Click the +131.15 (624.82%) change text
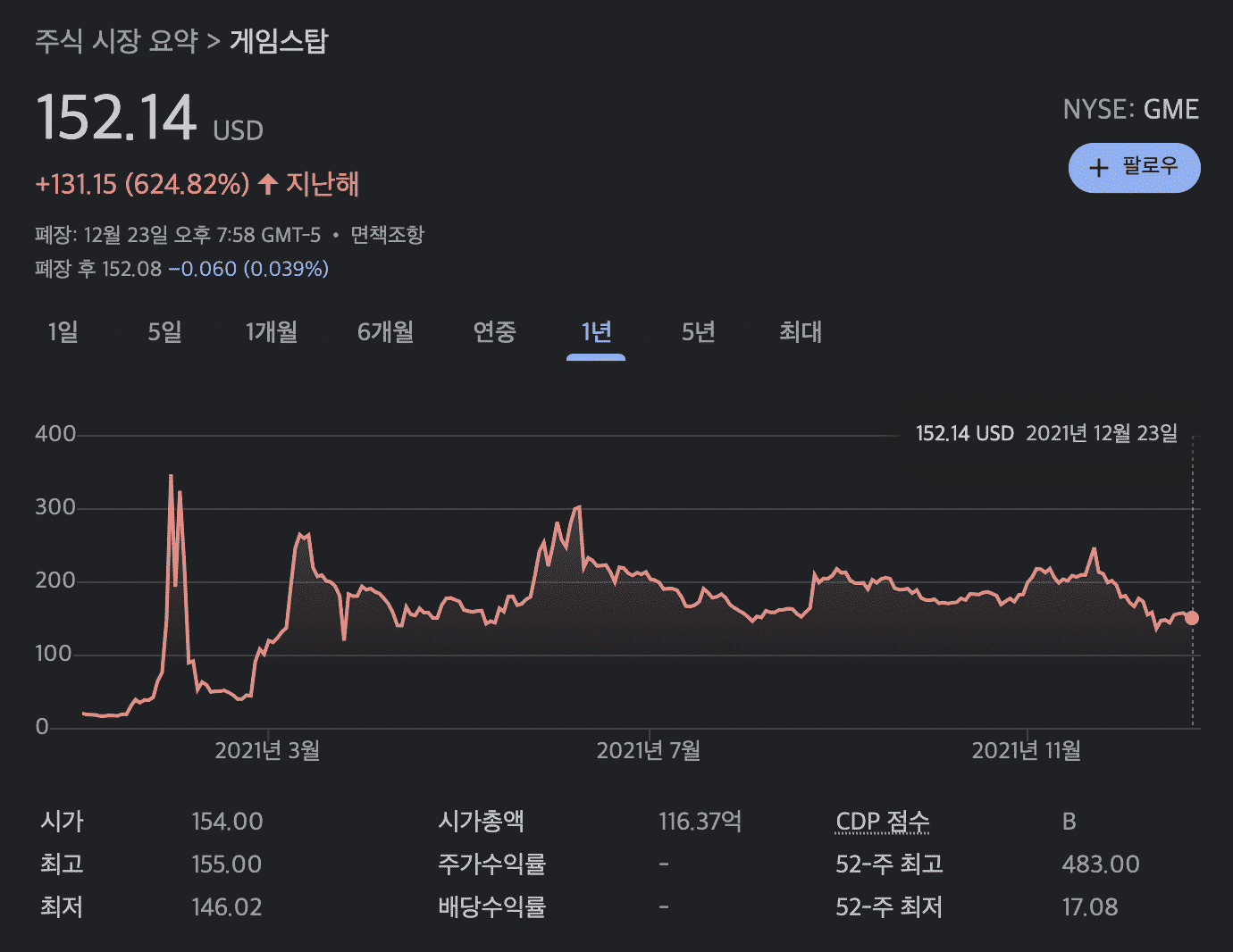Screen dimensions: 1233x952 [x=142, y=184]
